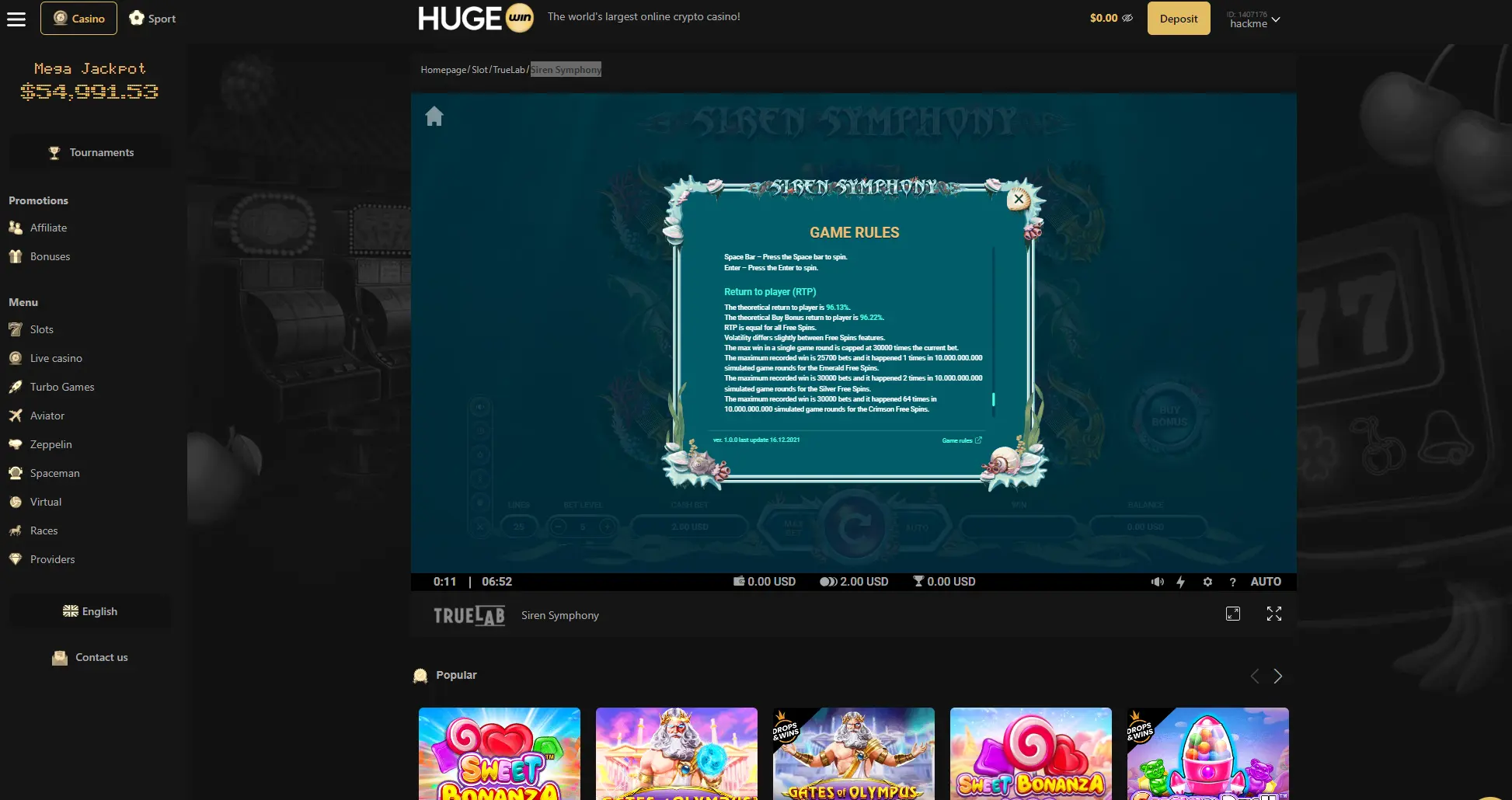Click the Slots sidebar icon
The width and height of the screenshot is (1512, 800).
click(16, 329)
